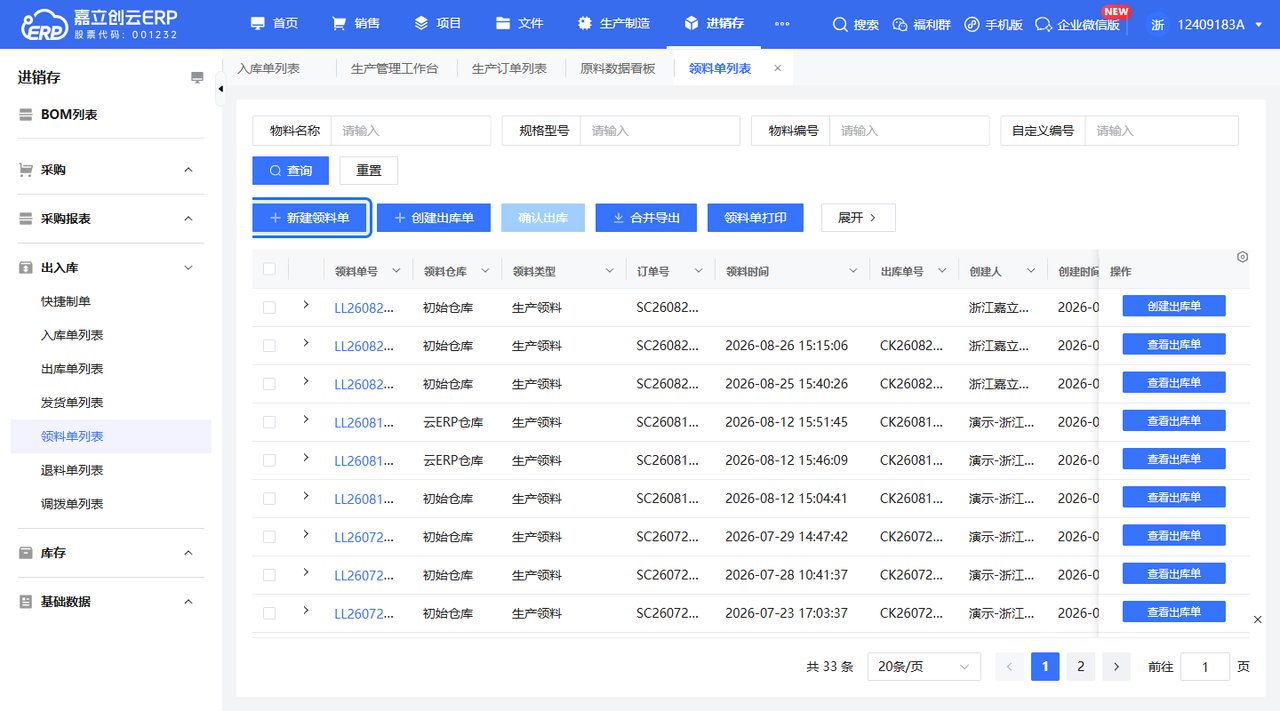Expand the 库存 sidebar section

(188, 553)
